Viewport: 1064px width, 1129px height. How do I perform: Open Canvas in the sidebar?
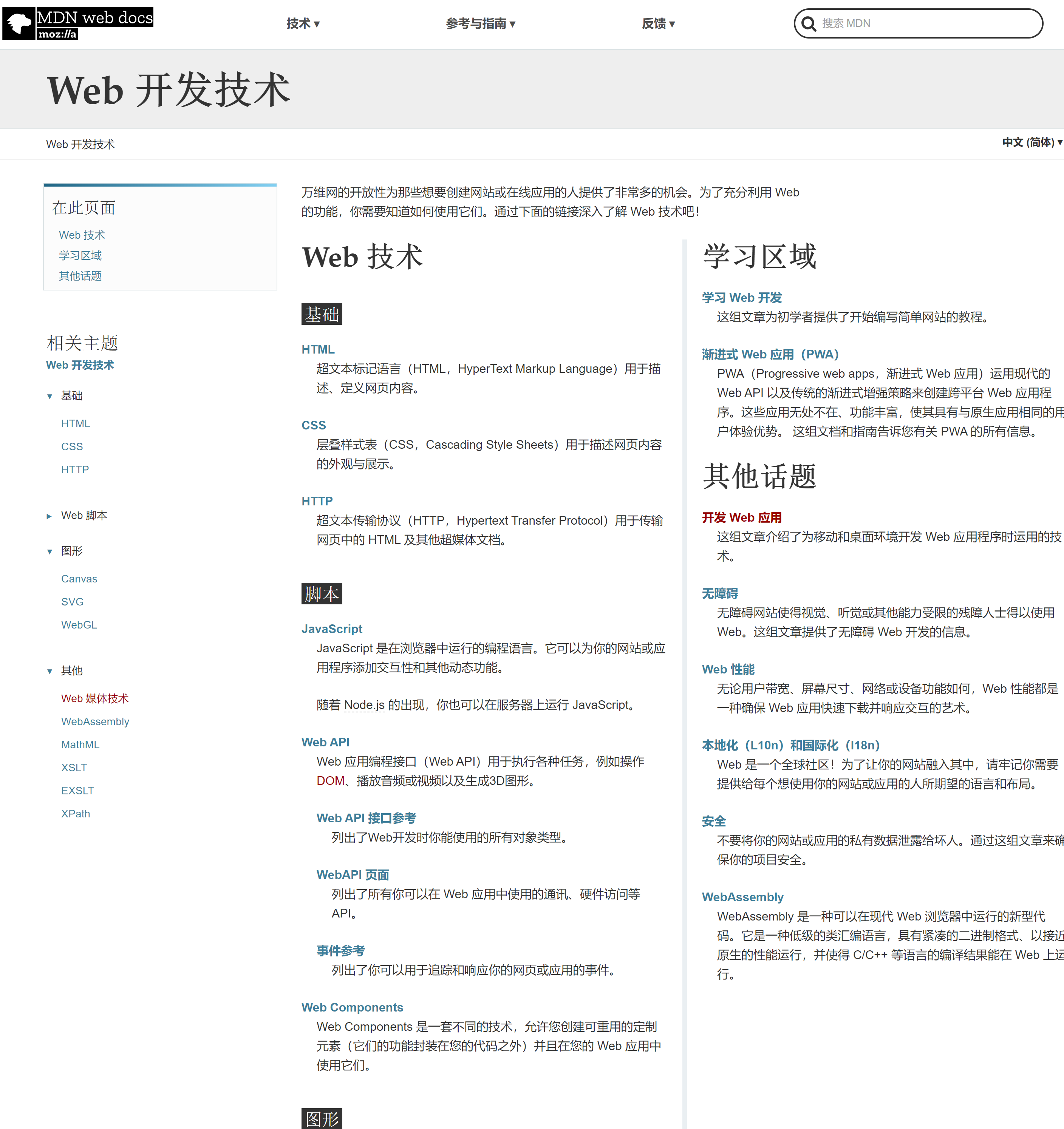pos(79,579)
